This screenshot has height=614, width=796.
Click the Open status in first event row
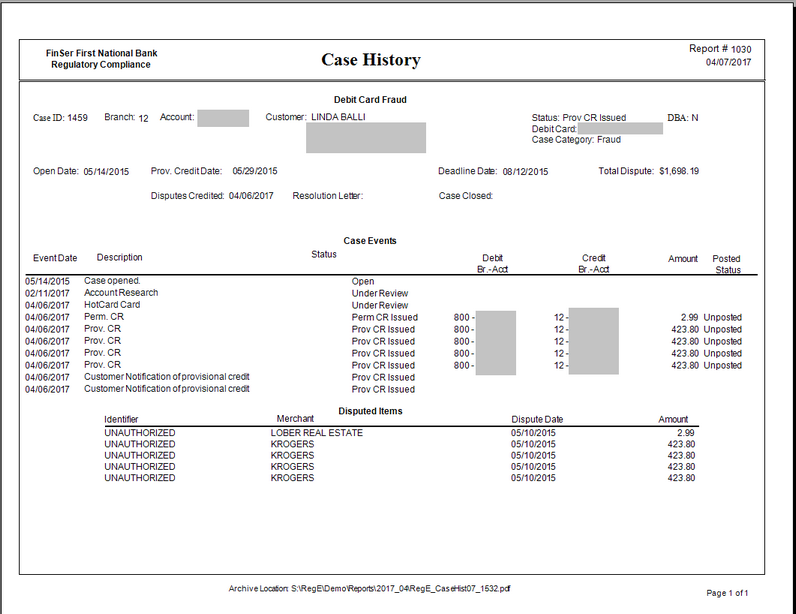(363, 281)
